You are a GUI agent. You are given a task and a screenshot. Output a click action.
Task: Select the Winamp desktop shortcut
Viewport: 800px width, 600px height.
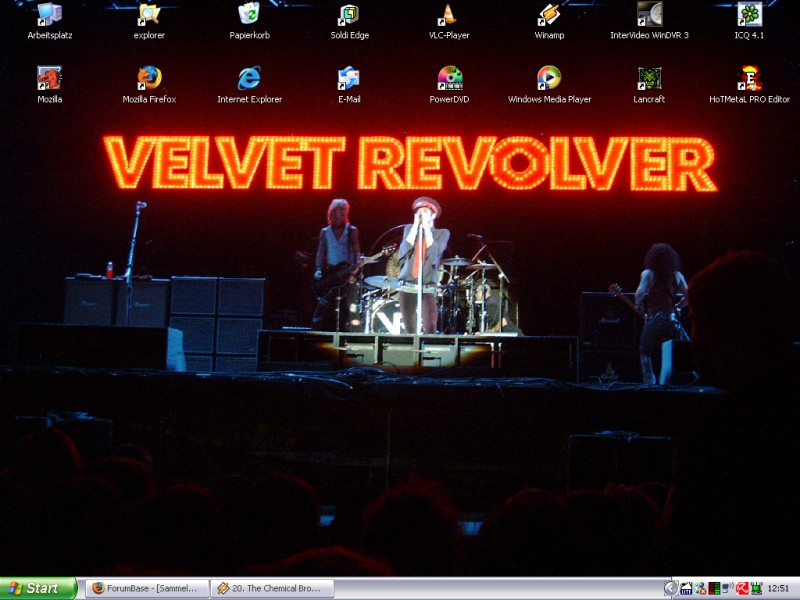549,21
